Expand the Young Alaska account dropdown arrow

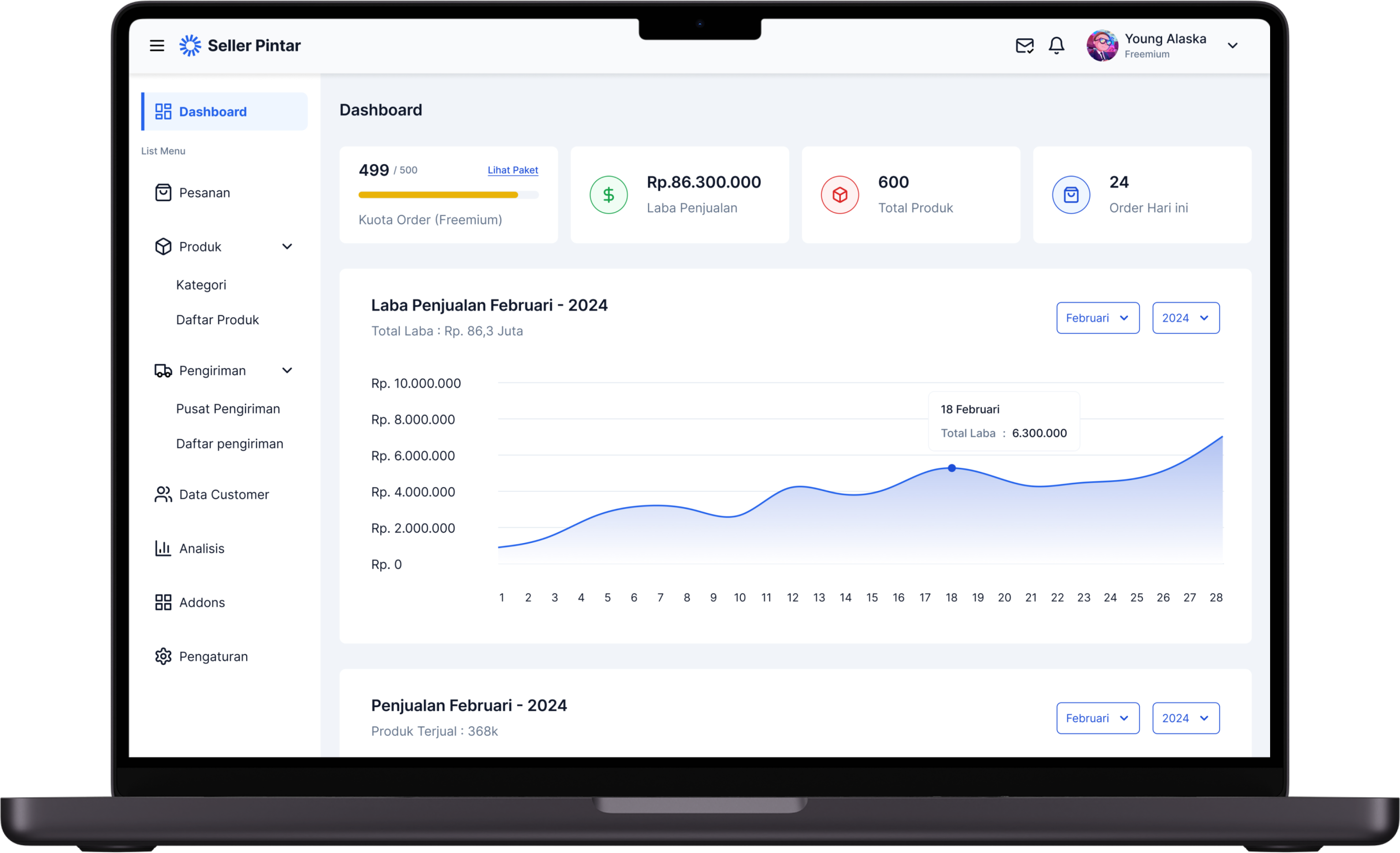1232,46
